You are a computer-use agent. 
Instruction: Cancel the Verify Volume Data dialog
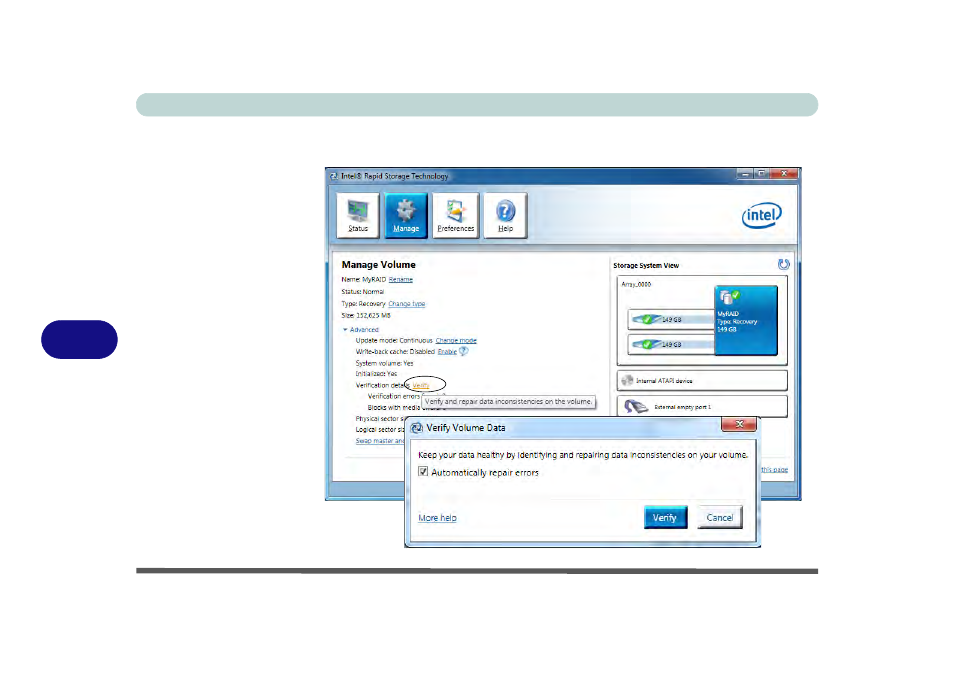tap(720, 517)
